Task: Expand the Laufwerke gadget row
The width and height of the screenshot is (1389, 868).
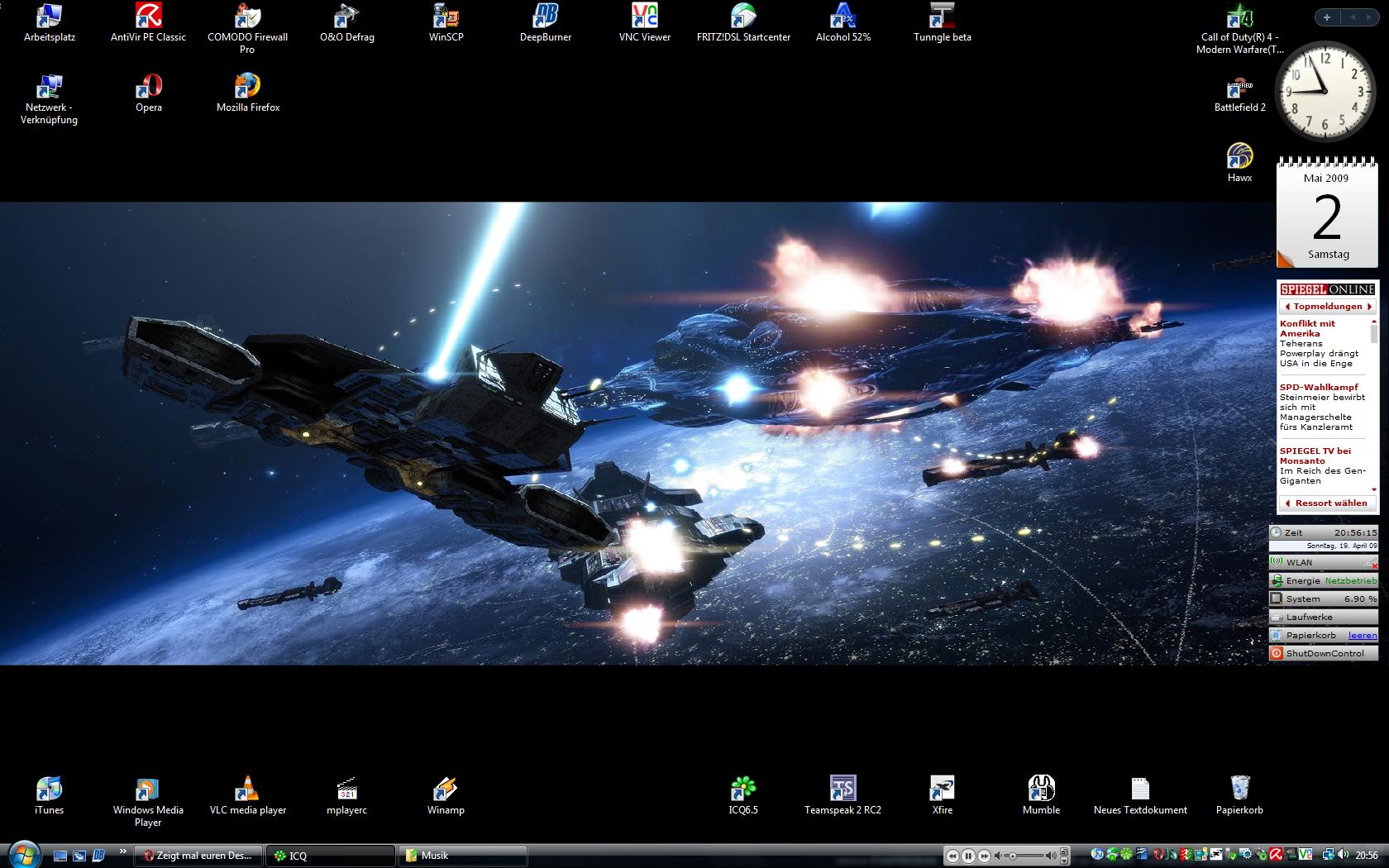Action: pyautogui.click(x=1324, y=617)
